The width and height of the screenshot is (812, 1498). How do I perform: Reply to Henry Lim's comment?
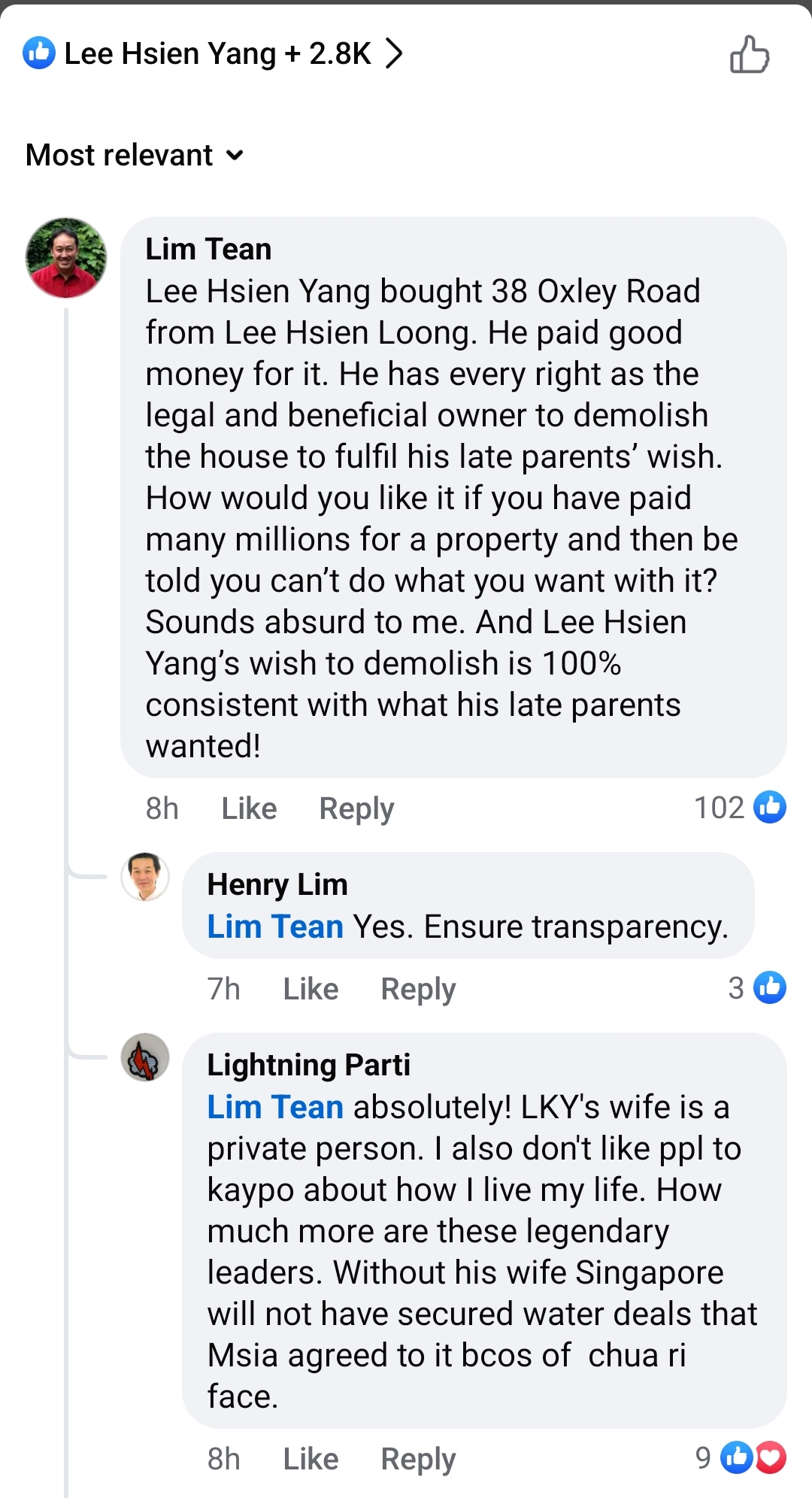click(418, 990)
